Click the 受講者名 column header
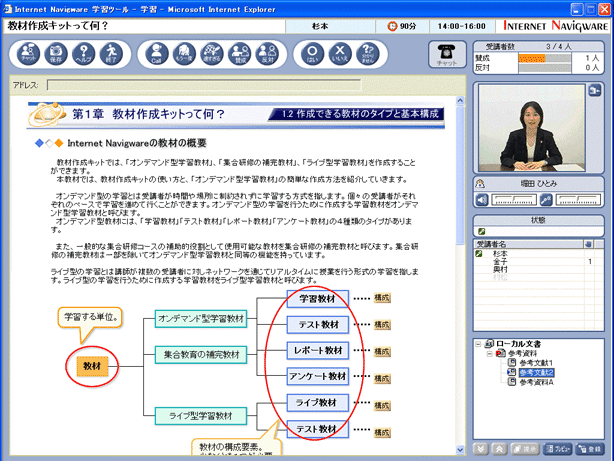The height and width of the screenshot is (461, 614). click(528, 244)
